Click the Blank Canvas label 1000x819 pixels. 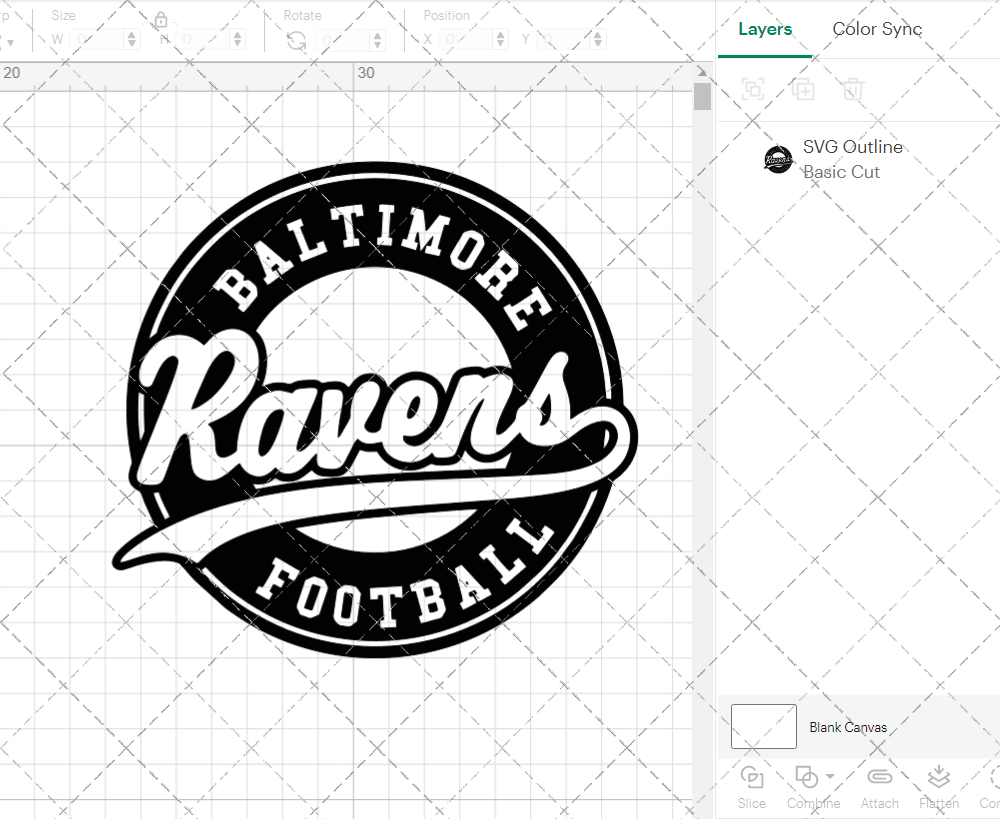848,727
